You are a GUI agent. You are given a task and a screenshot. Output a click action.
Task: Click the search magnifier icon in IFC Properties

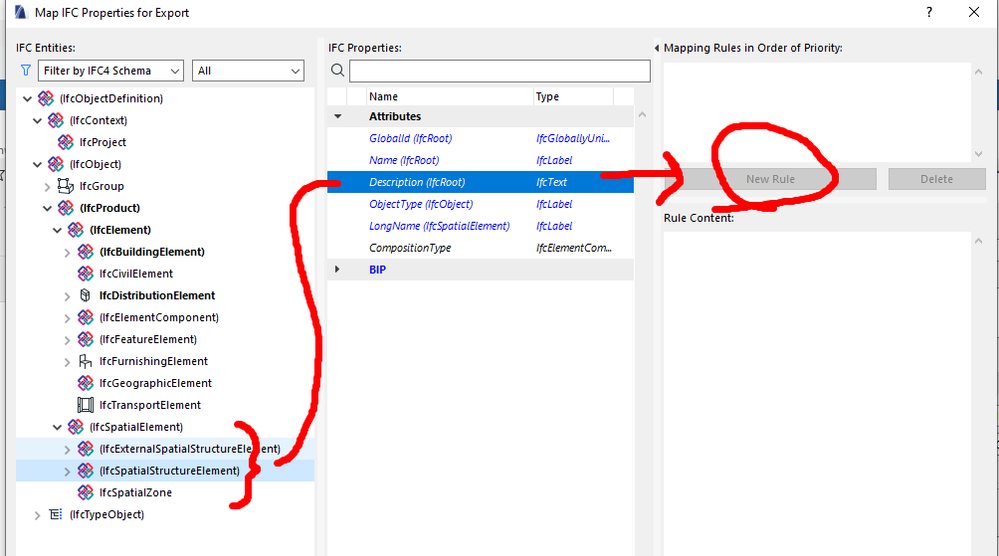point(338,71)
